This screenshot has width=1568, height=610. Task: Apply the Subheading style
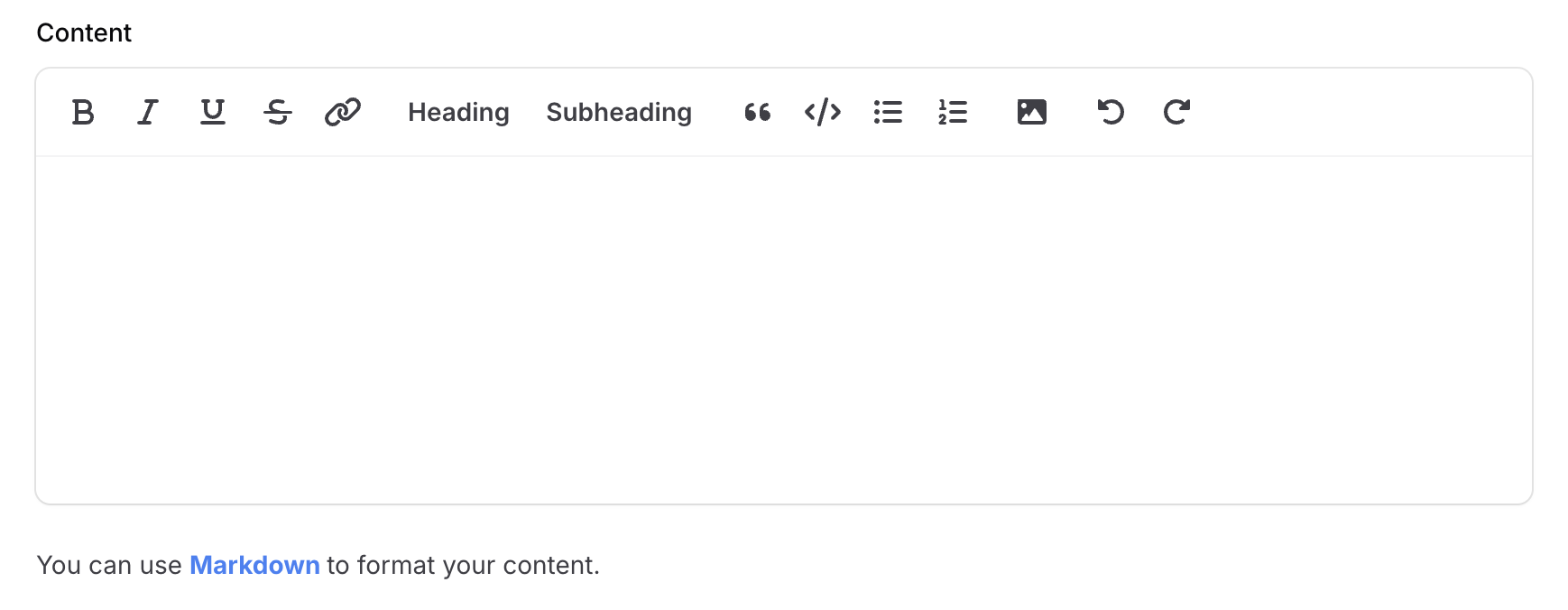click(618, 112)
